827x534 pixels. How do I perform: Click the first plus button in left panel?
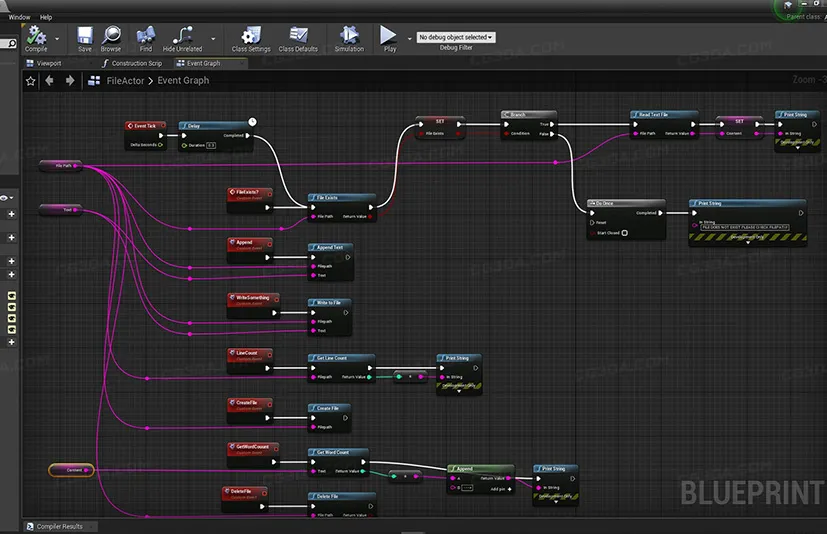point(12,214)
